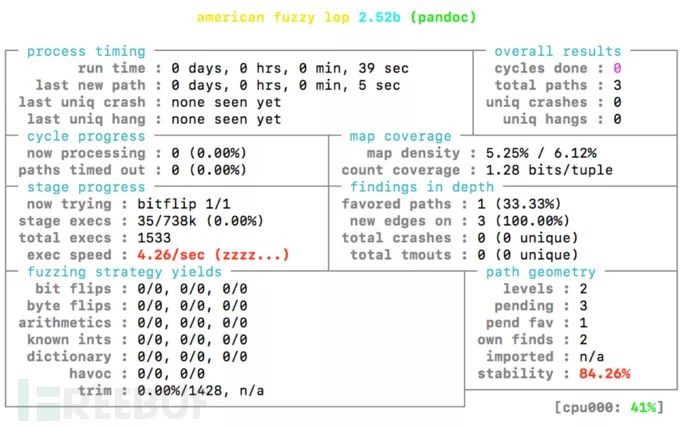Select the 'dictionary' yields row

[x=137, y=357]
